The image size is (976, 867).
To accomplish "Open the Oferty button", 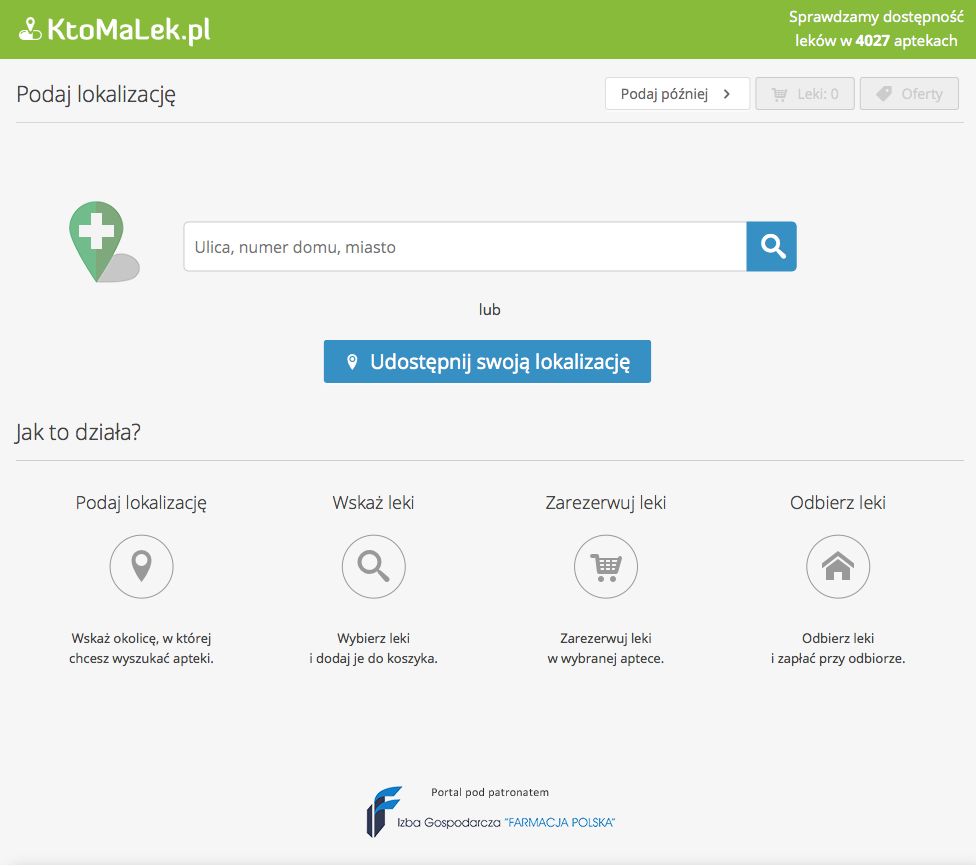I will click(909, 94).
